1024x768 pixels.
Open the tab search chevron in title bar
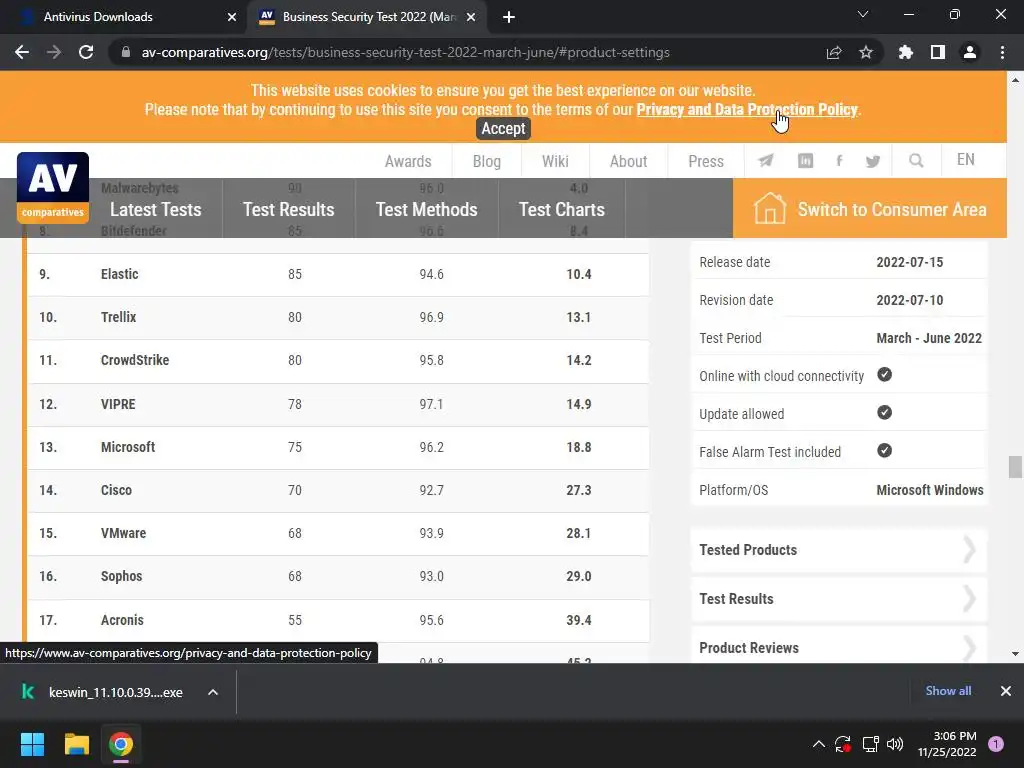pos(863,14)
